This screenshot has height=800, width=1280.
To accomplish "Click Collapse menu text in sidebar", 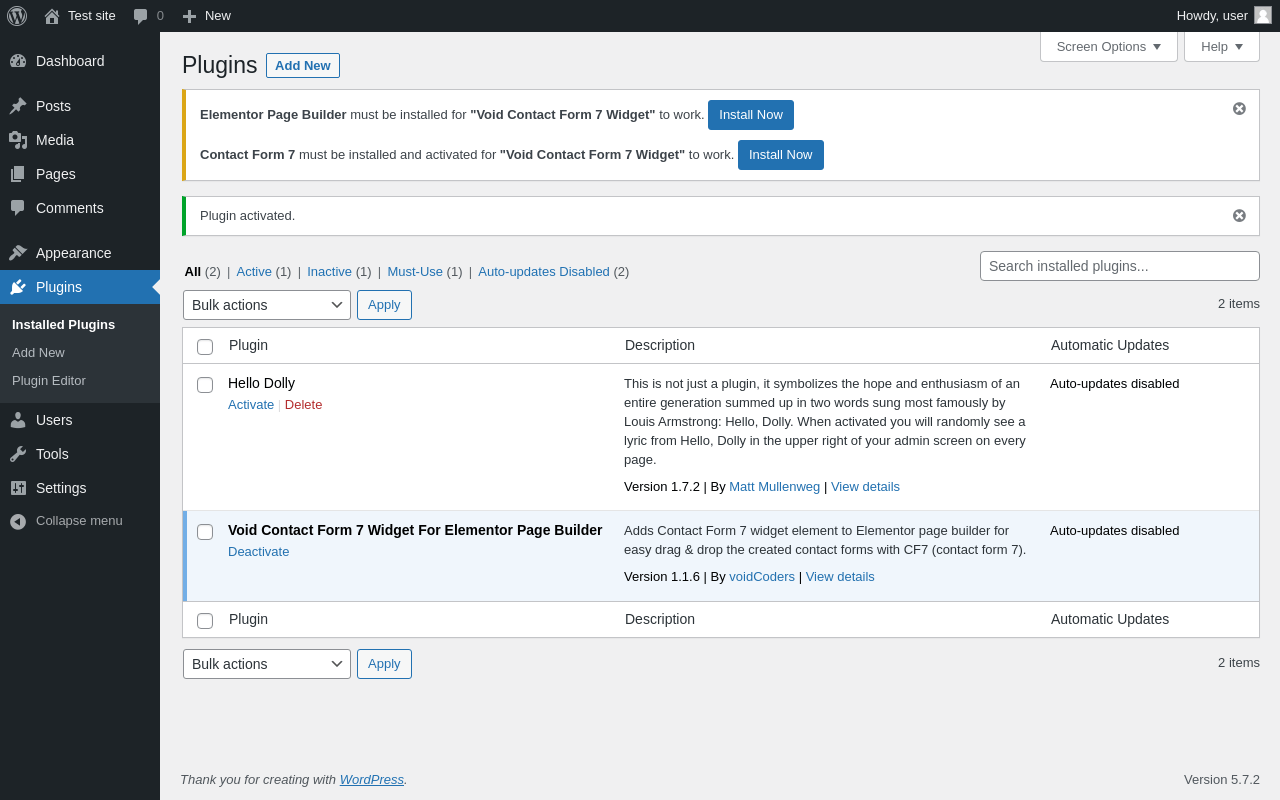I will click(79, 521).
